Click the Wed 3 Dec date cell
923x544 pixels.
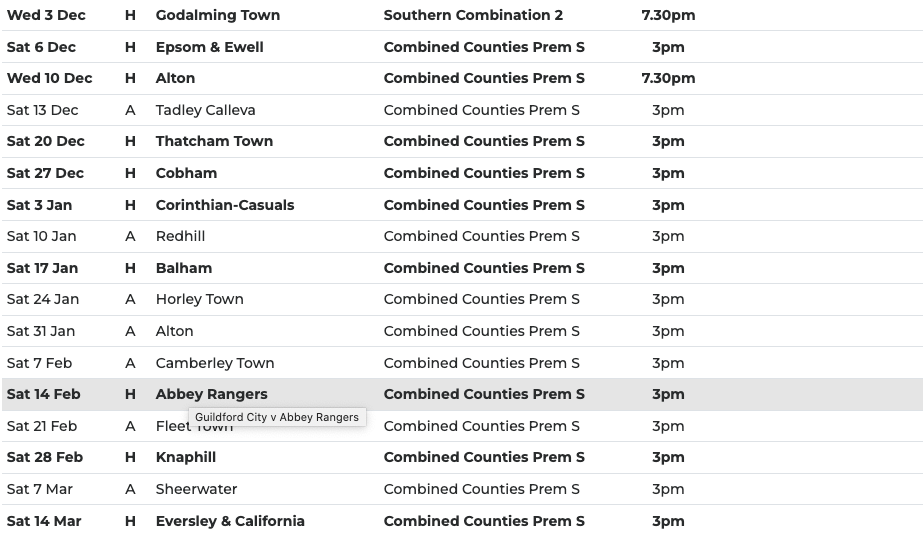[46, 15]
